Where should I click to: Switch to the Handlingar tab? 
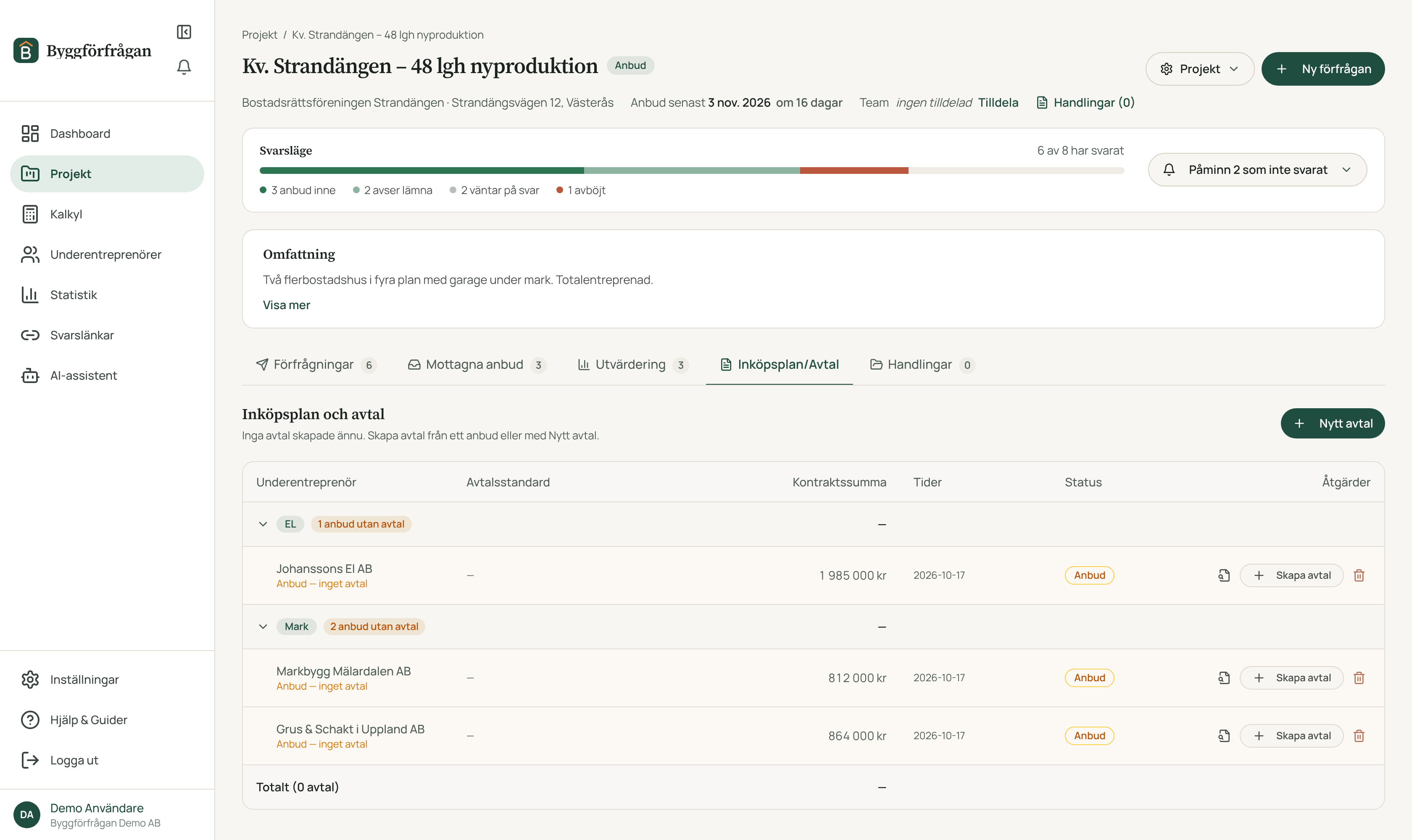click(x=922, y=365)
